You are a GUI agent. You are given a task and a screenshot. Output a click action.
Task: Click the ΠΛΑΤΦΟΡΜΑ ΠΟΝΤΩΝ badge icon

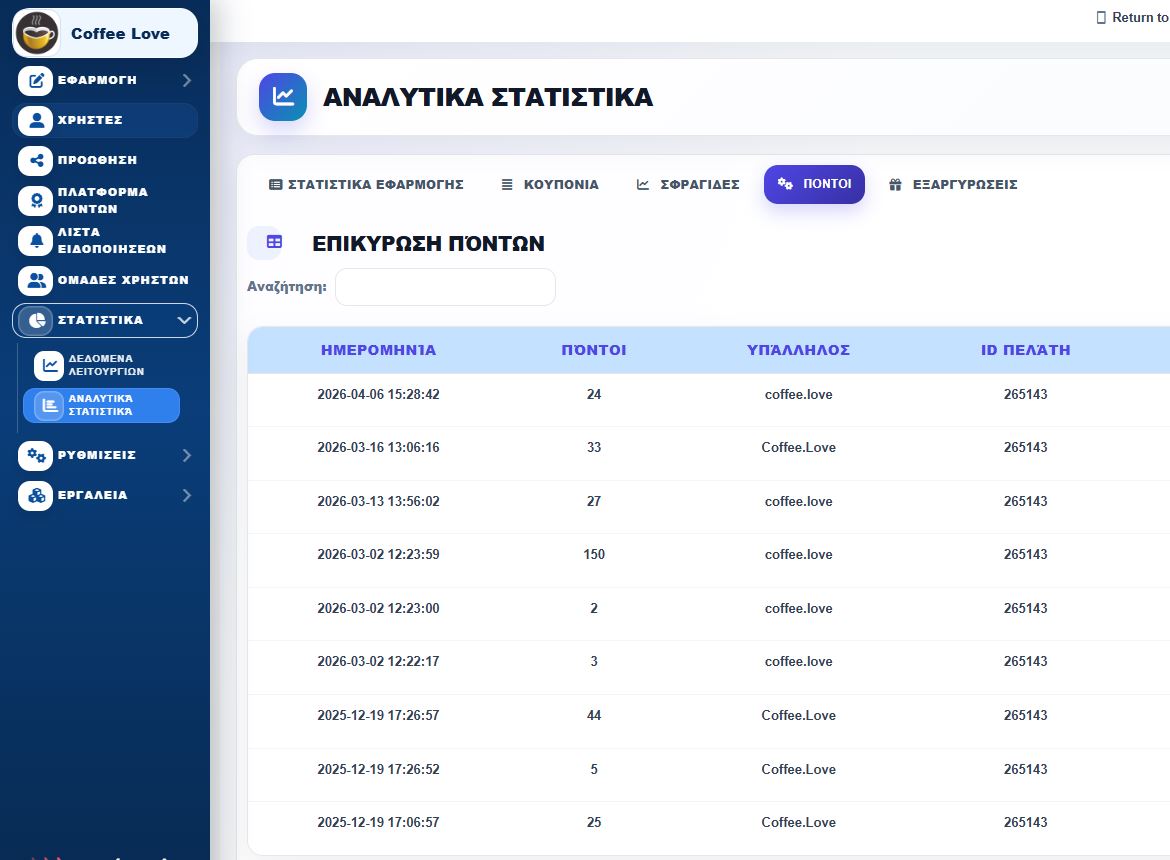[x=35, y=200]
